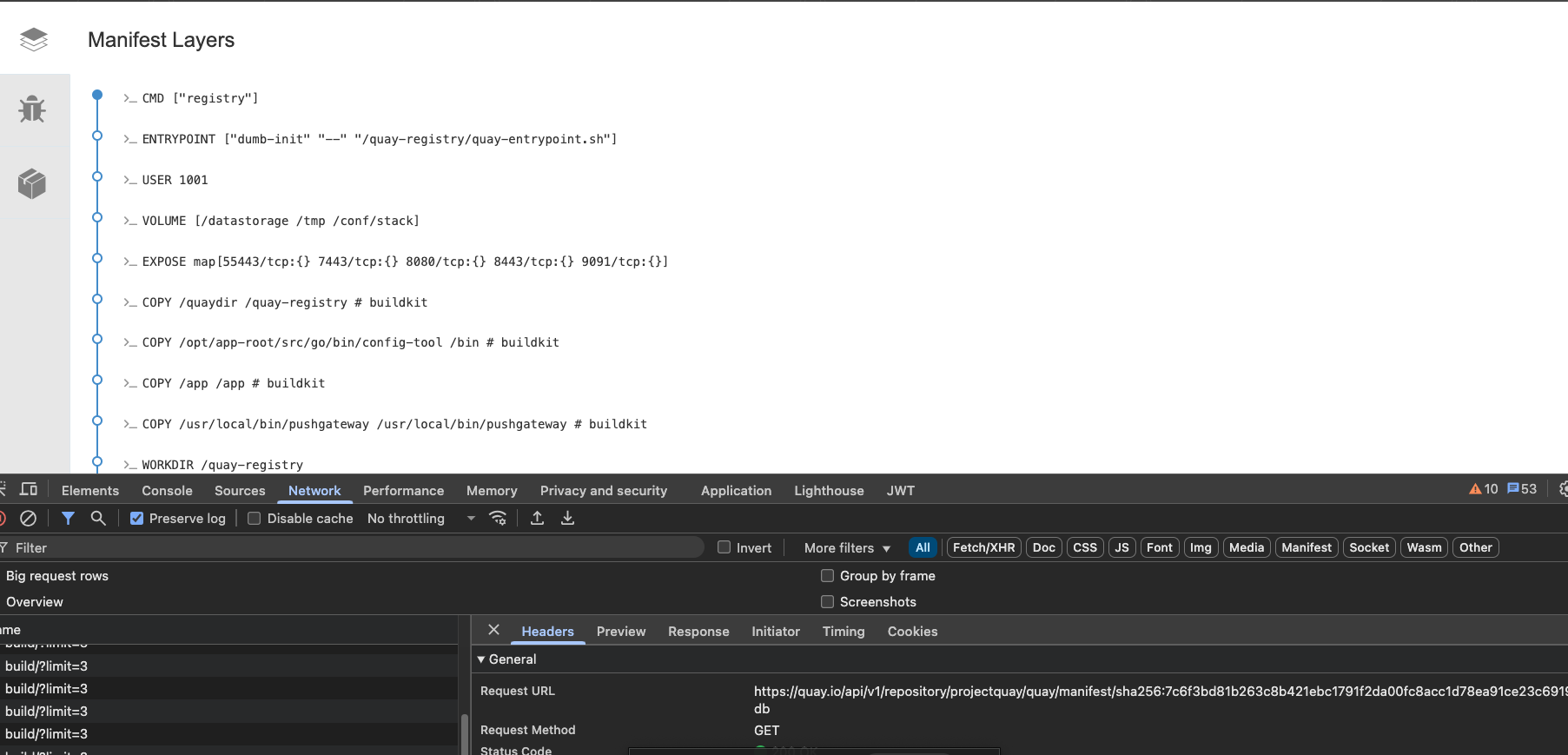Image resolution: width=1568 pixels, height=755 pixels.
Task: Show the Cookies tab of the request
Action: coord(912,632)
